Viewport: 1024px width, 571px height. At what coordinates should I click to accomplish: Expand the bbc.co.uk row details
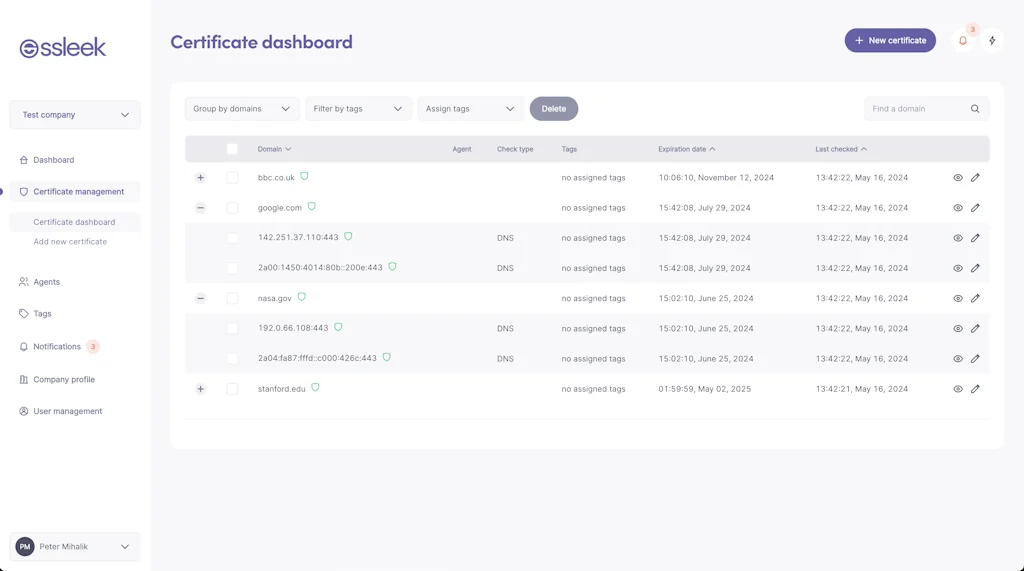[x=200, y=178]
